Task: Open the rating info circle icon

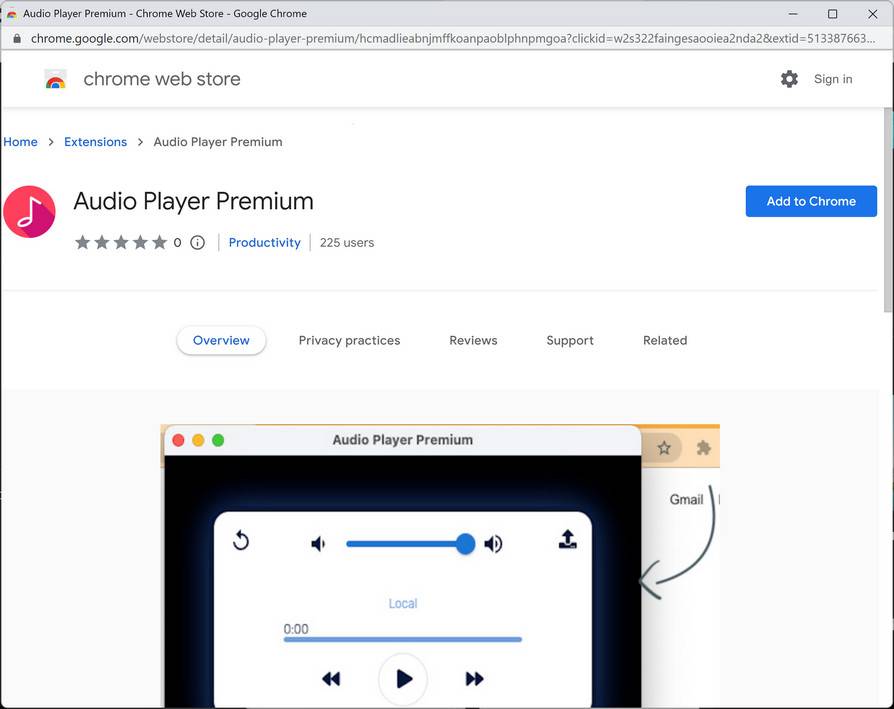Action: coord(197,243)
